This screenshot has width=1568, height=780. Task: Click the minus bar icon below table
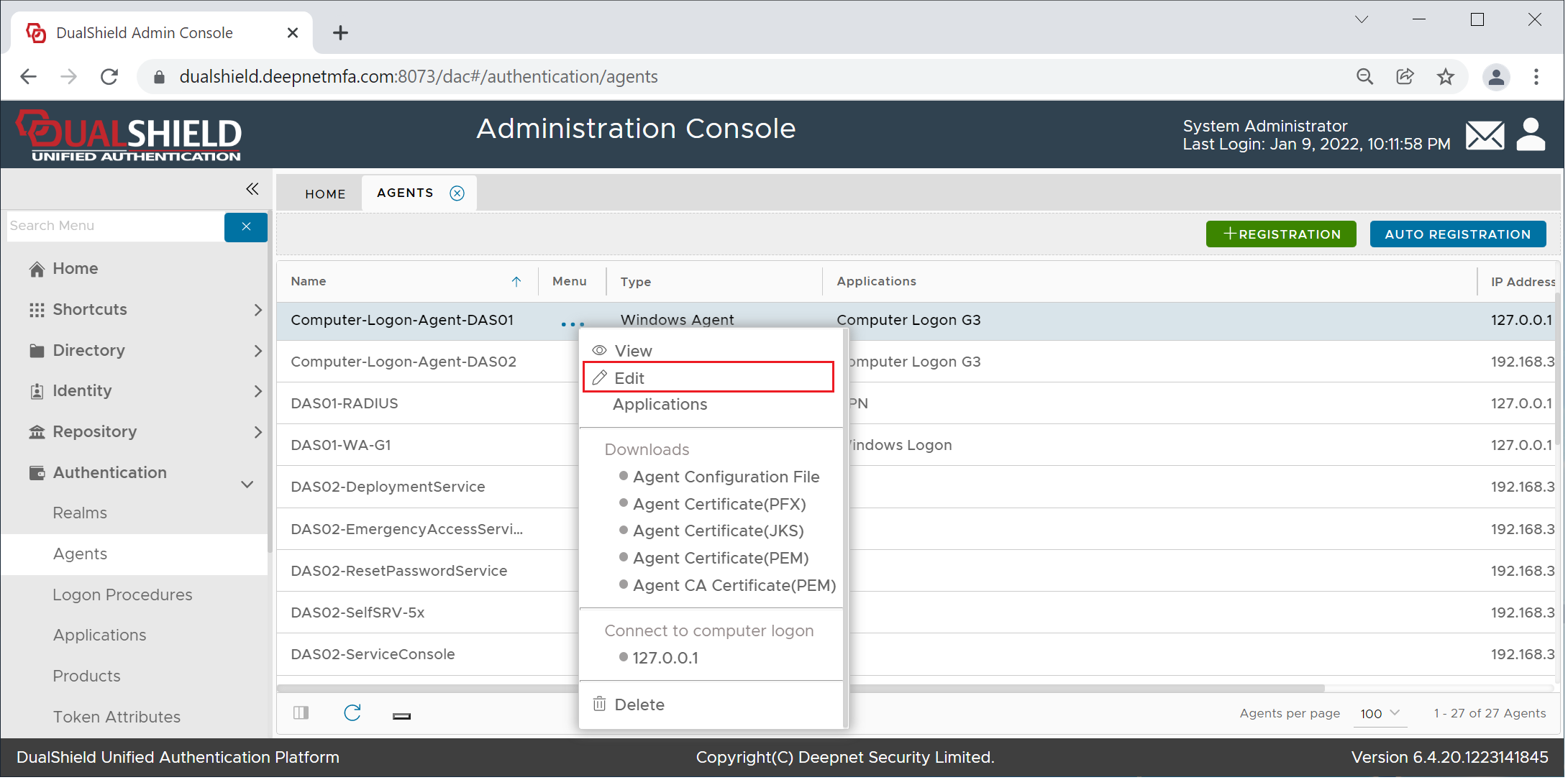pos(402,717)
